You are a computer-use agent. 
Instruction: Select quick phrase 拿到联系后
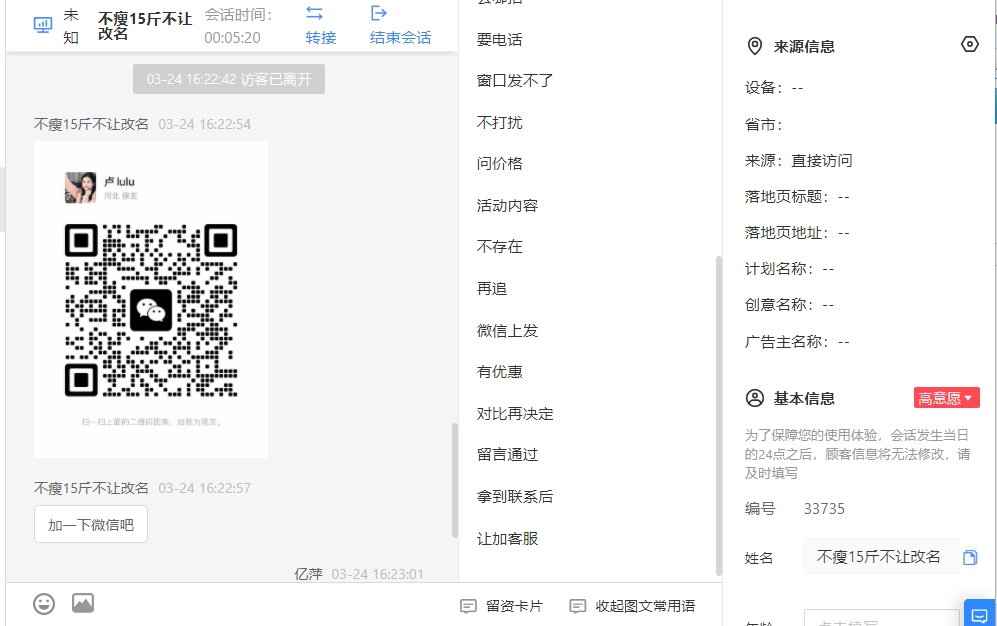(515, 496)
